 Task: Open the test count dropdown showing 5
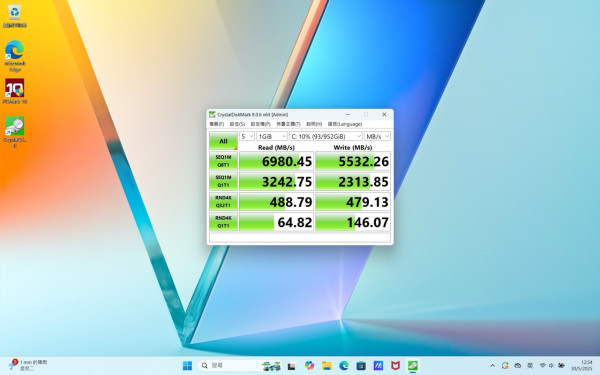(247, 136)
